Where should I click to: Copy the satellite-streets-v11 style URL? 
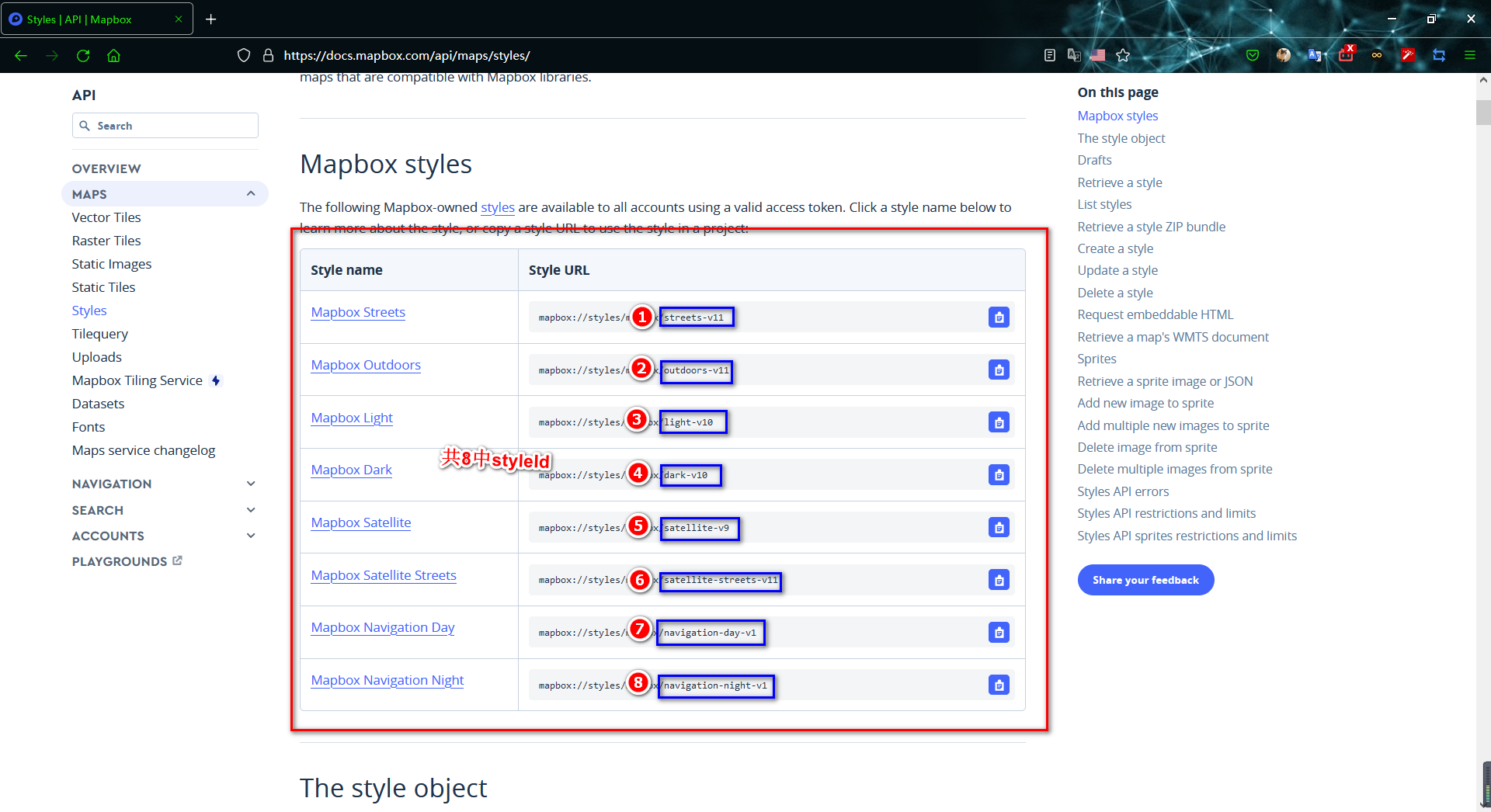[x=999, y=580]
